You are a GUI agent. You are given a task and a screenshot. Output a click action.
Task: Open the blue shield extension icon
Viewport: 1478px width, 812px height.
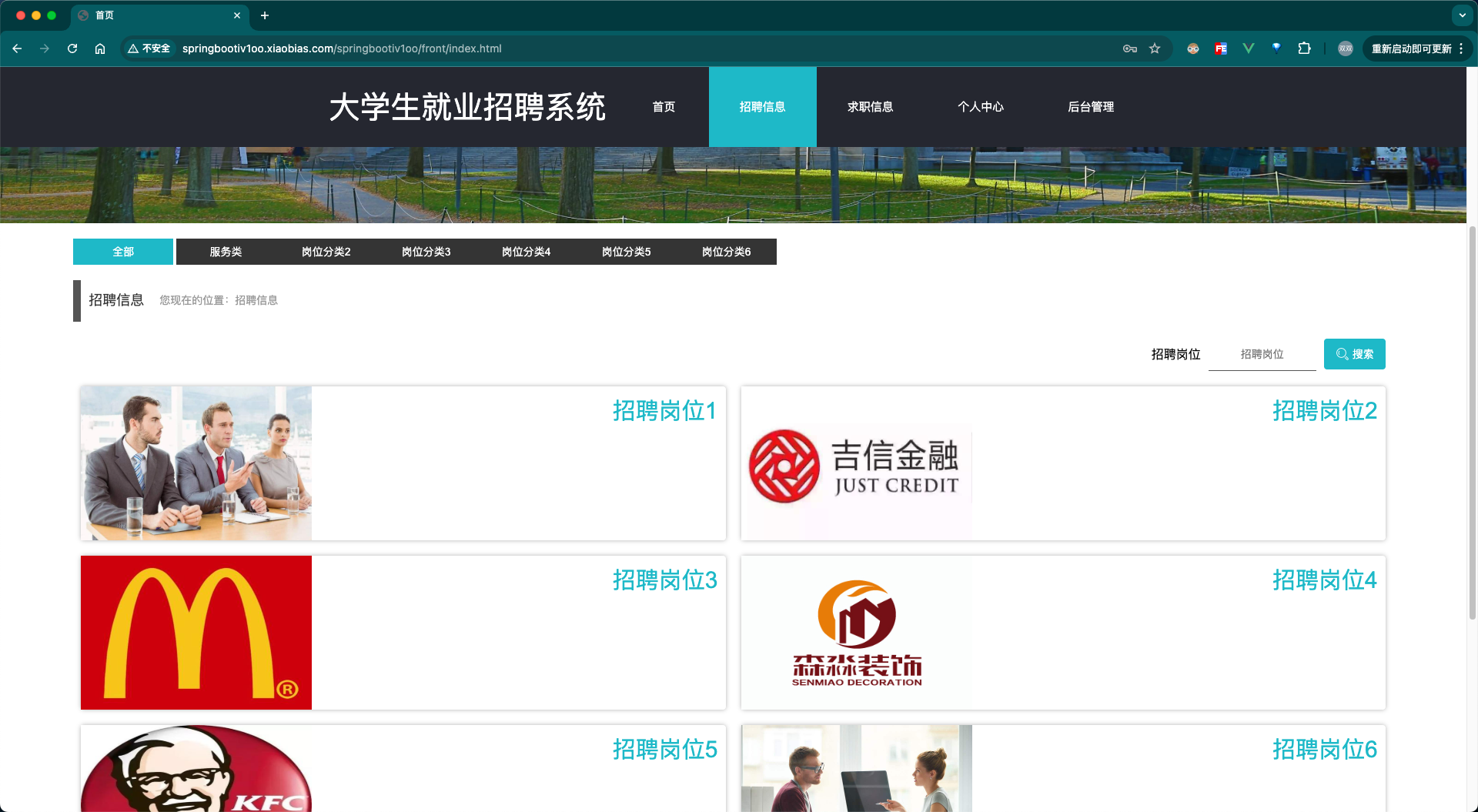tap(1276, 48)
